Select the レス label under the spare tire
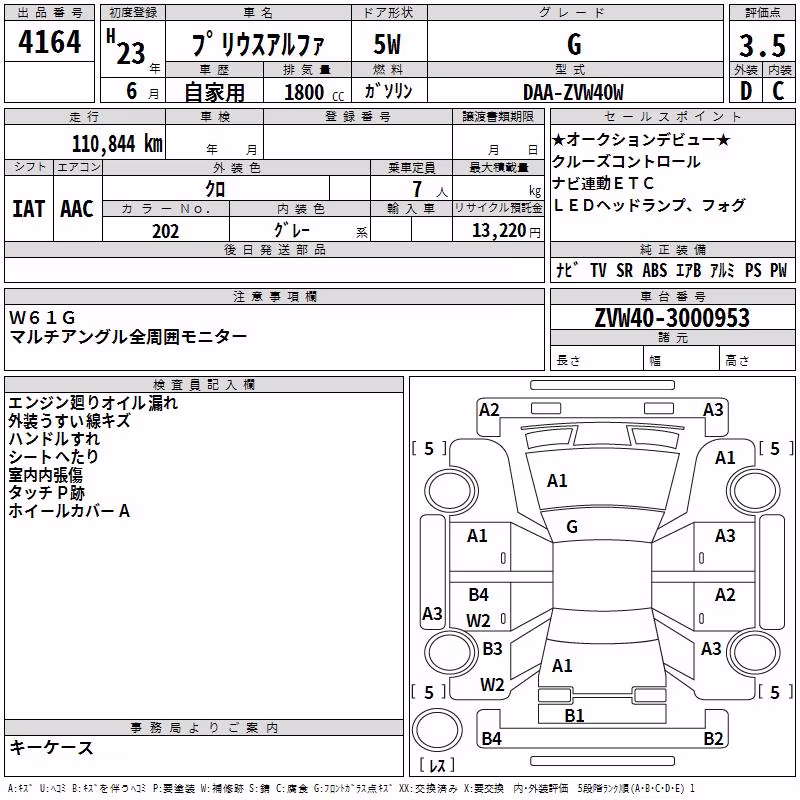This screenshot has width=800, height=800. [x=437, y=764]
